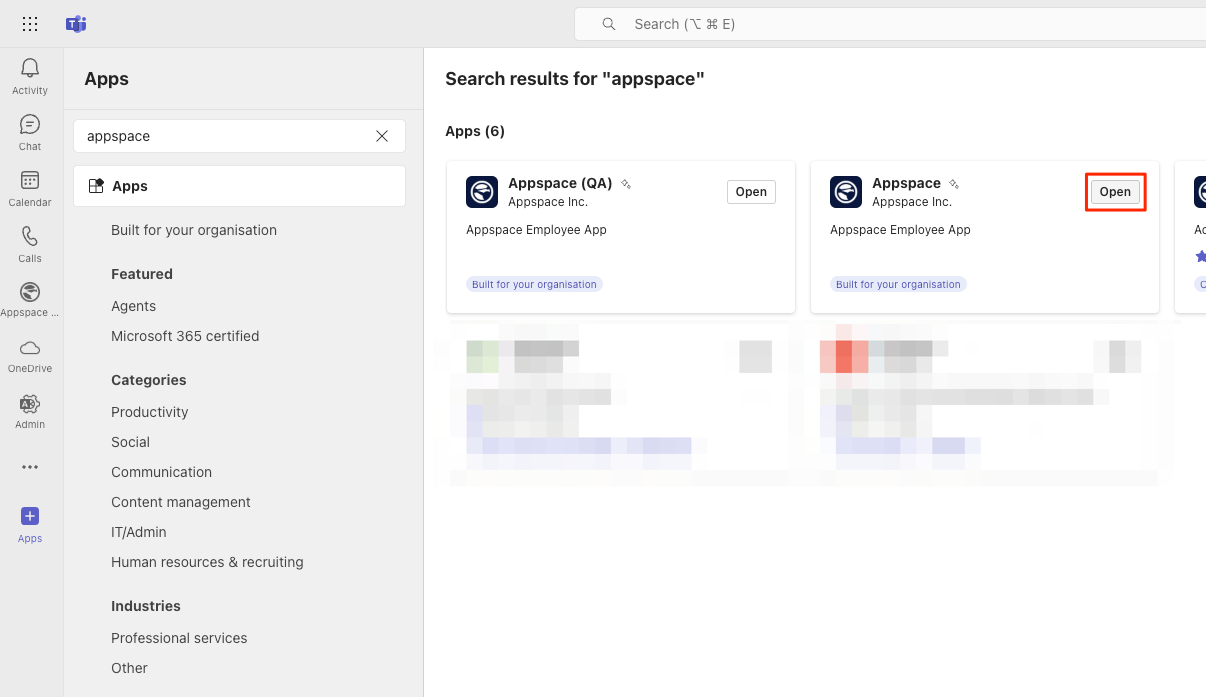Screen dimensions: 1206x697
Task: Open the Agents featured list
Action: point(134,306)
